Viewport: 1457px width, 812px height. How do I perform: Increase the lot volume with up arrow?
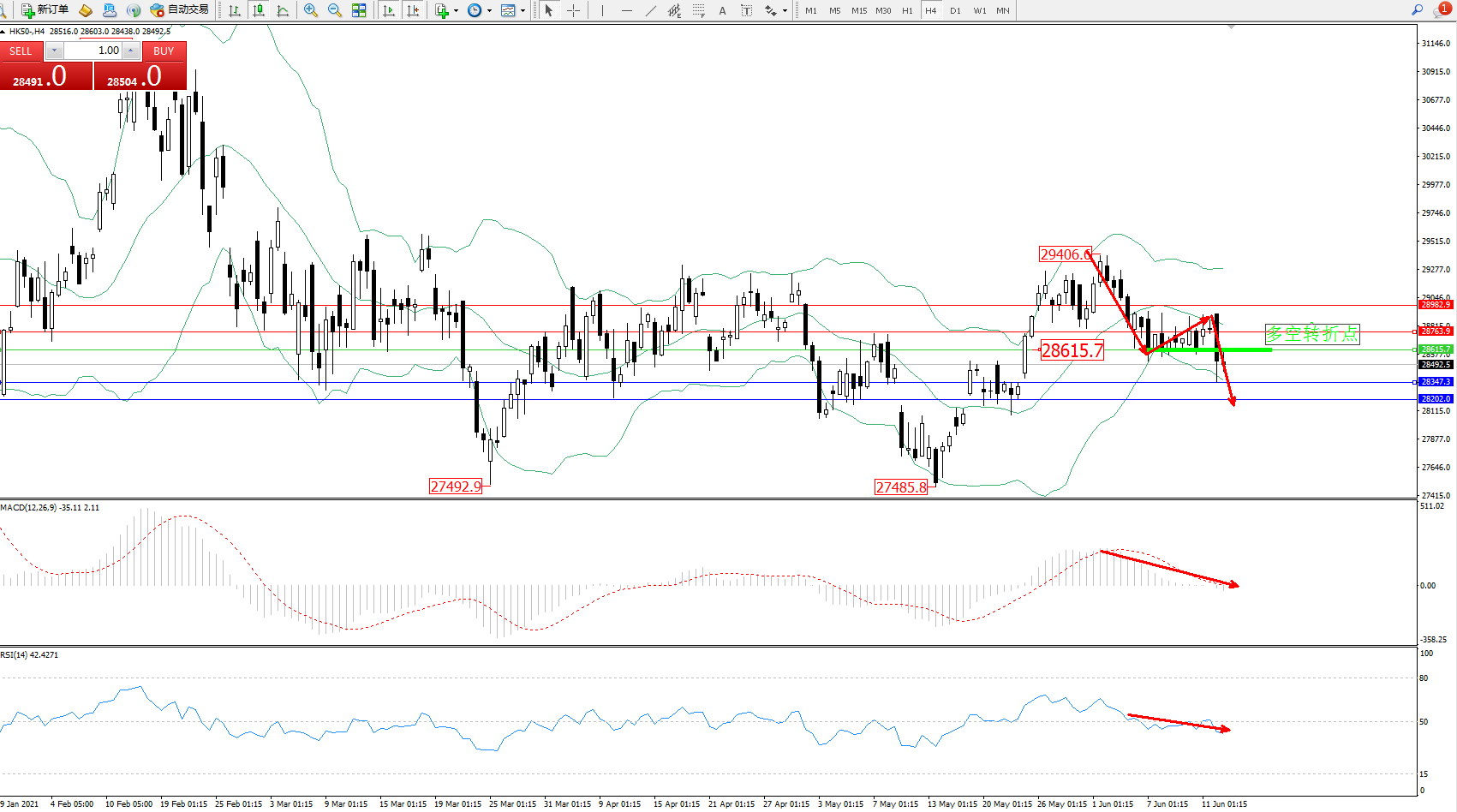[130, 51]
